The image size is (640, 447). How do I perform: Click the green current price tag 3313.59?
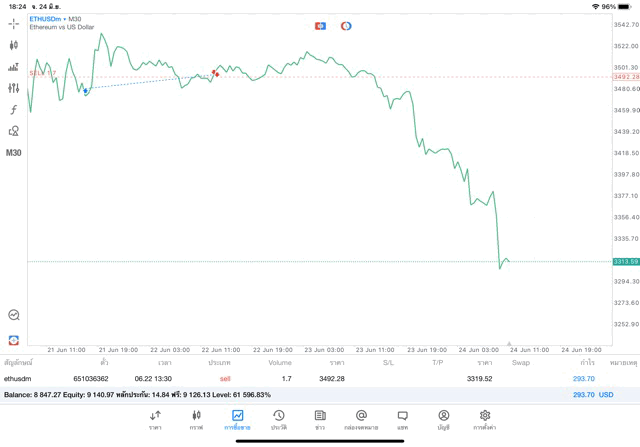[625, 262]
